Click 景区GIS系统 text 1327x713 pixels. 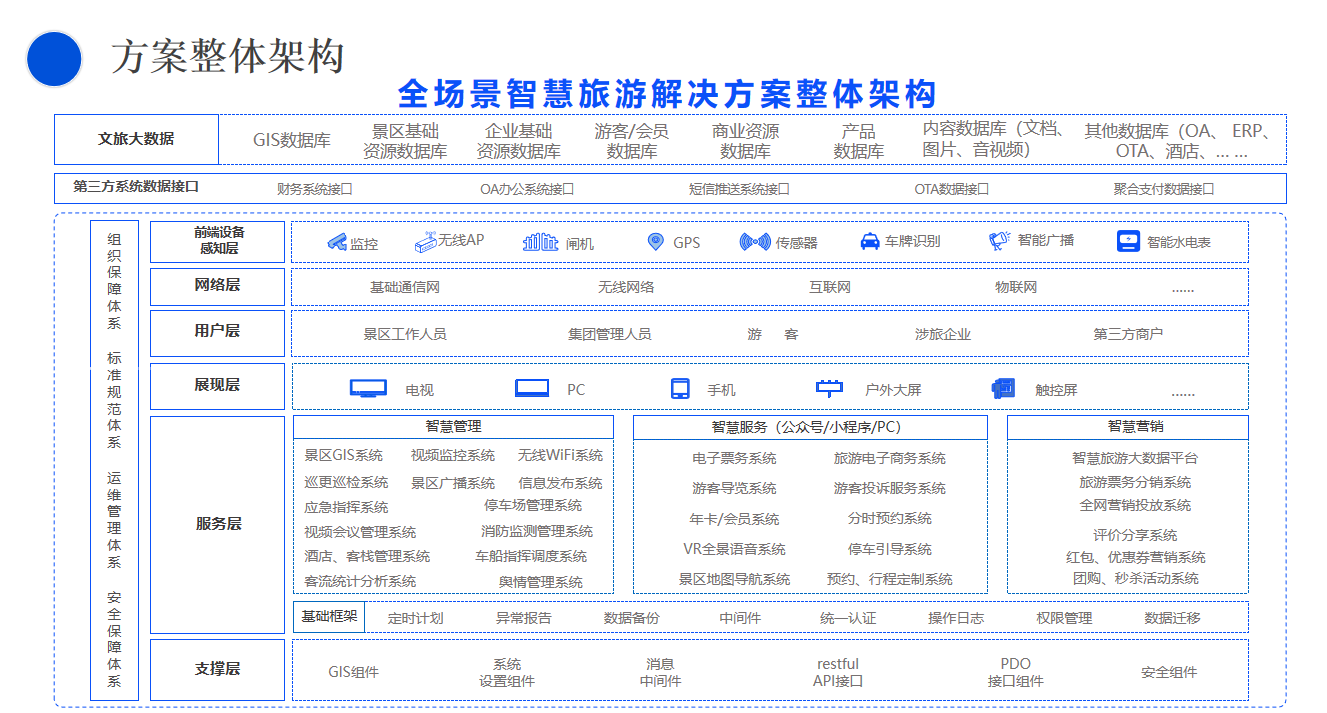tap(344, 455)
